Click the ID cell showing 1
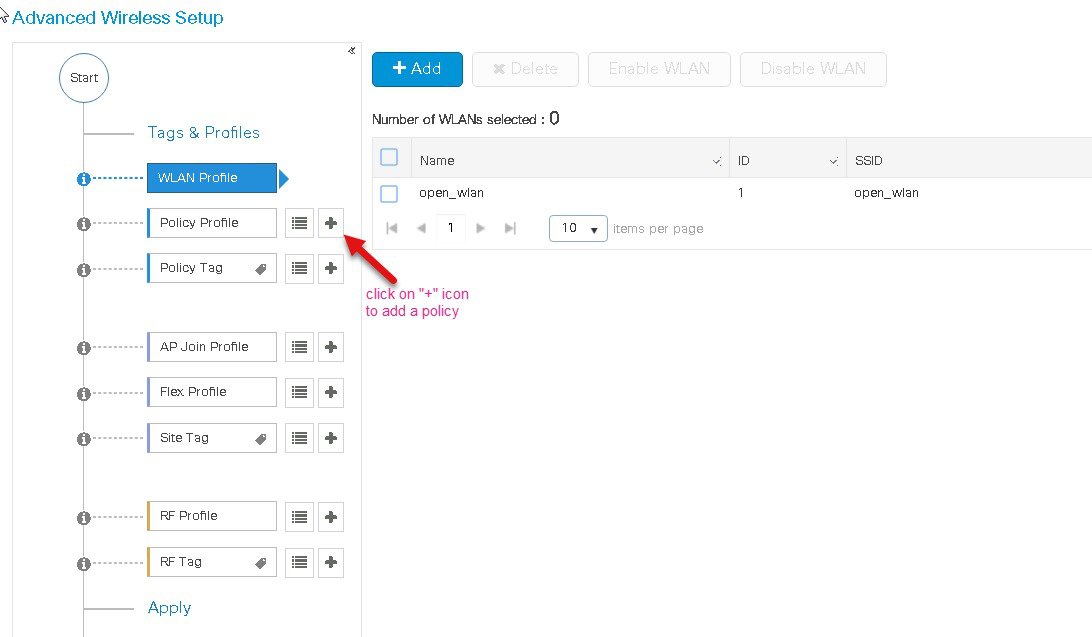The image size is (1092, 637). [741, 192]
